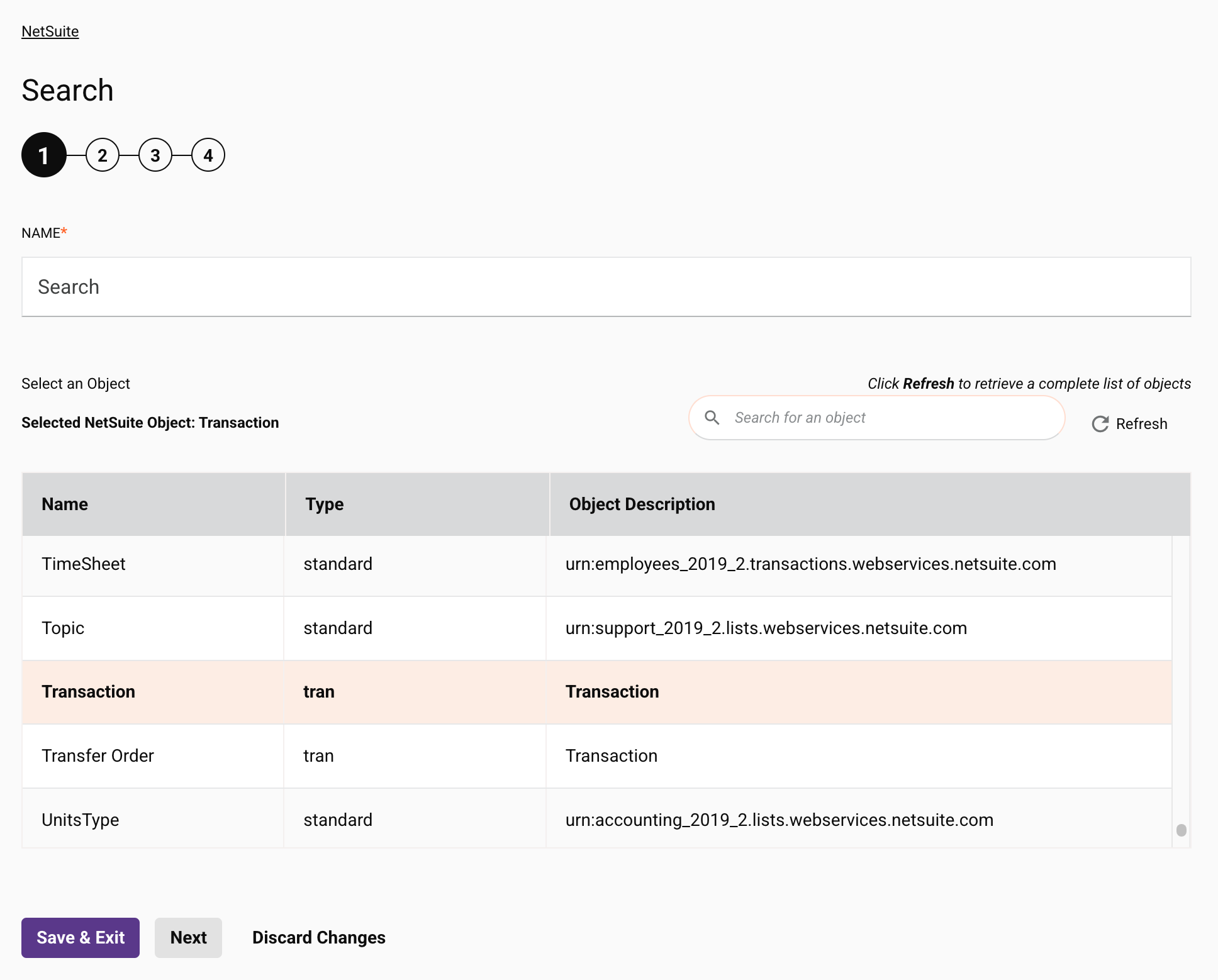This screenshot has width=1218, height=980.
Task: Click the Transfer Order 'Transaction' description cell
Action: click(859, 756)
